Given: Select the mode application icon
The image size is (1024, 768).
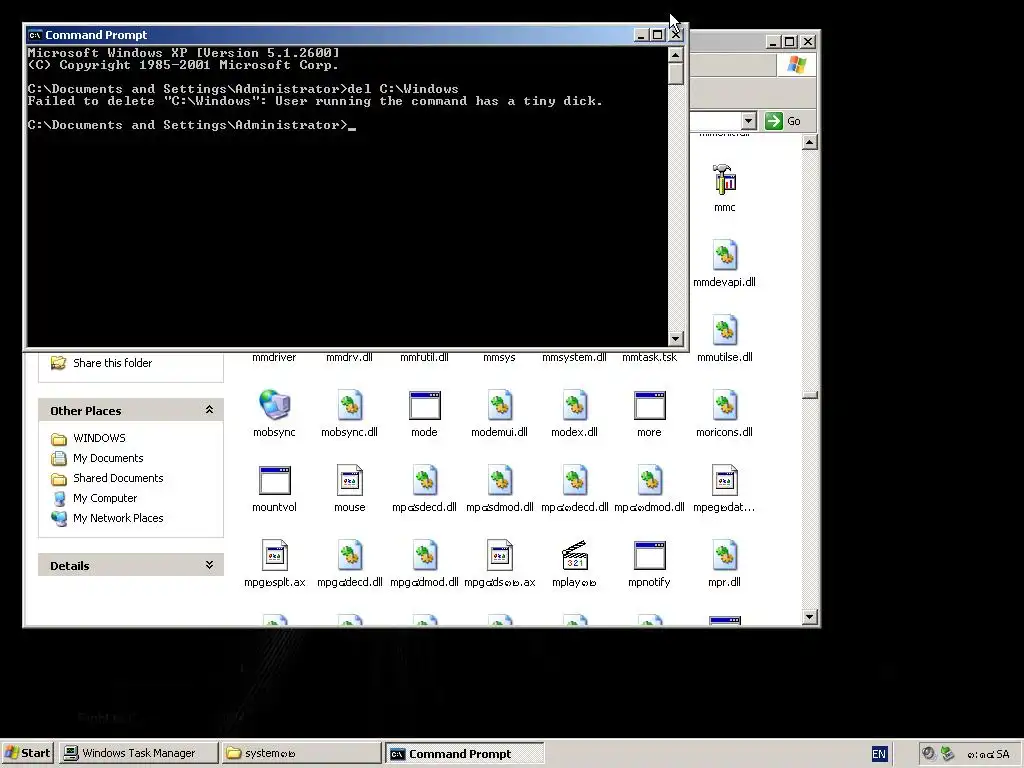Looking at the screenshot, I should pyautogui.click(x=424, y=405).
